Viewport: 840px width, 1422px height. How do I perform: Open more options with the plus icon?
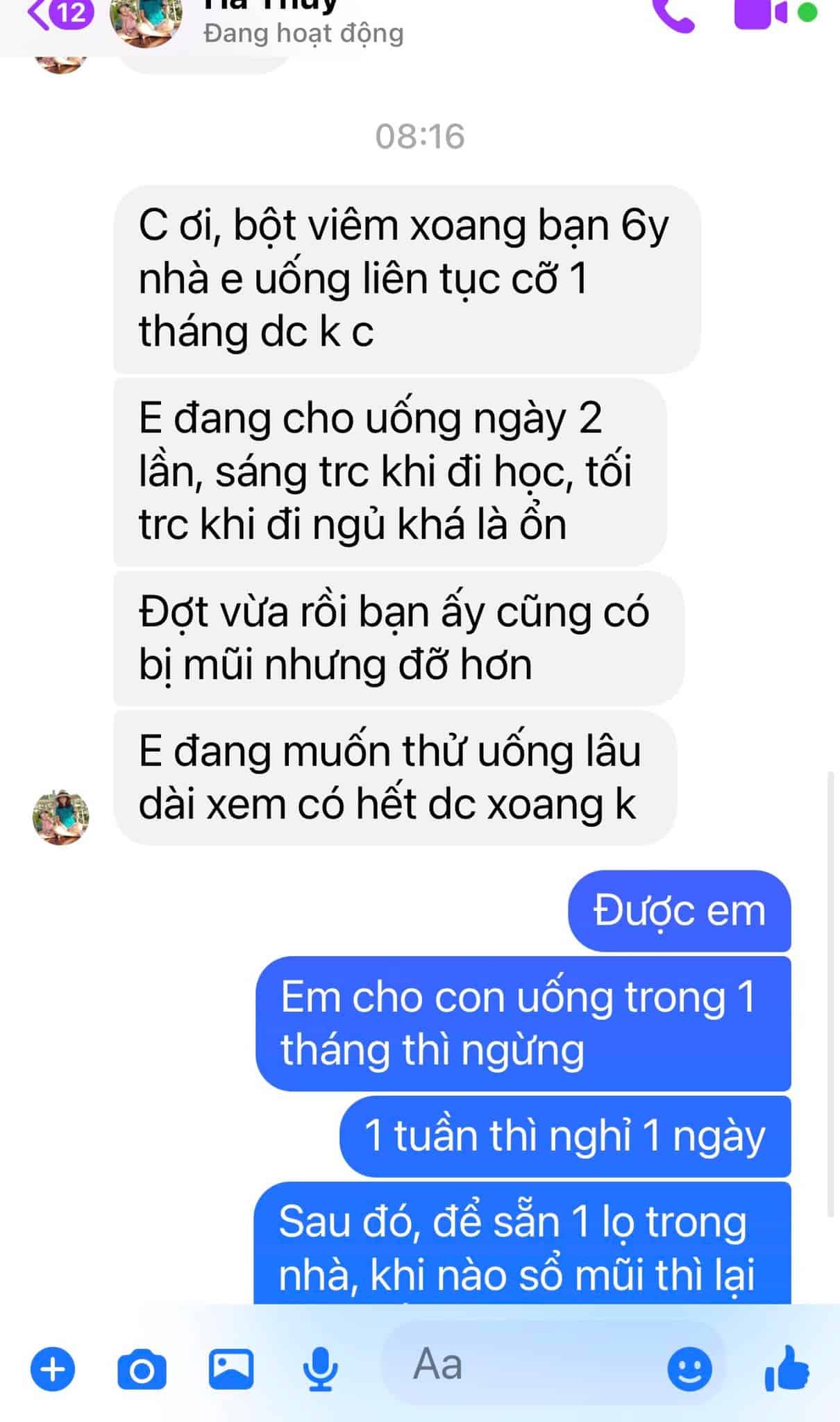pos(53,1369)
